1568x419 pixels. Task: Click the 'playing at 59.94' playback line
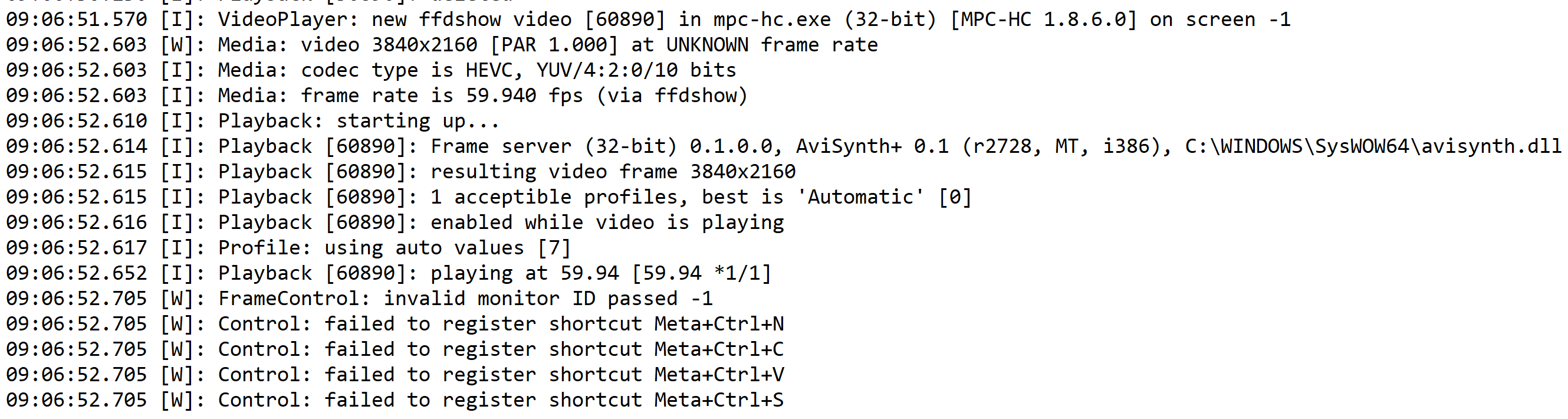point(600,273)
